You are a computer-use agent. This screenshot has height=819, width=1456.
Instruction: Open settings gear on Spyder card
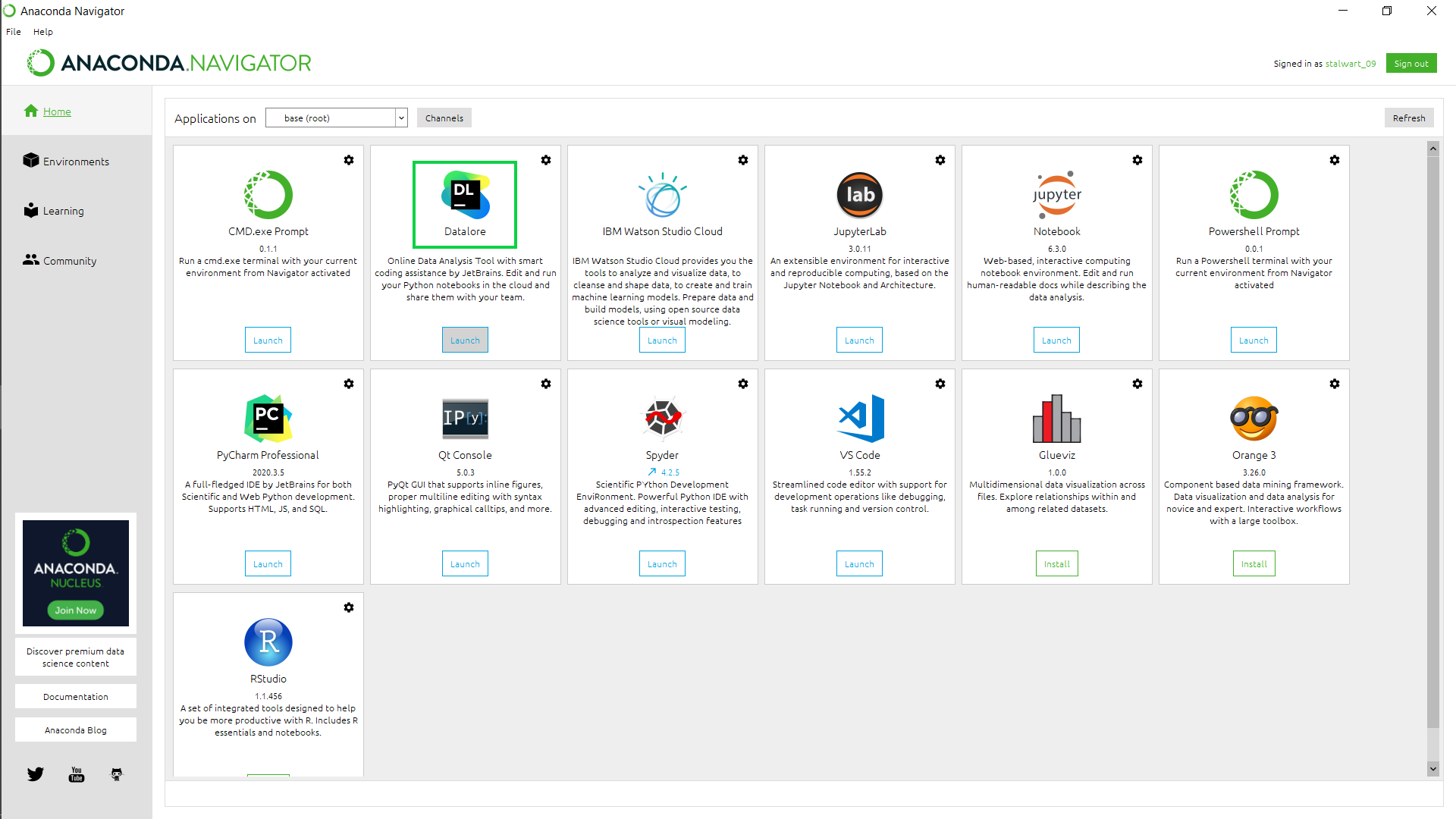coord(743,384)
